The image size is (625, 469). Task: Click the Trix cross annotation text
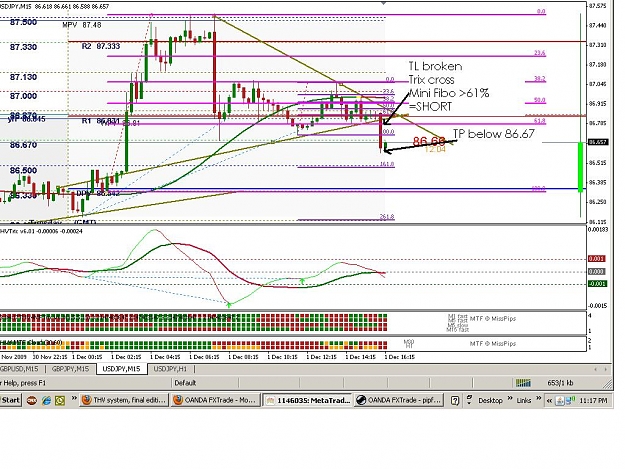(431, 80)
